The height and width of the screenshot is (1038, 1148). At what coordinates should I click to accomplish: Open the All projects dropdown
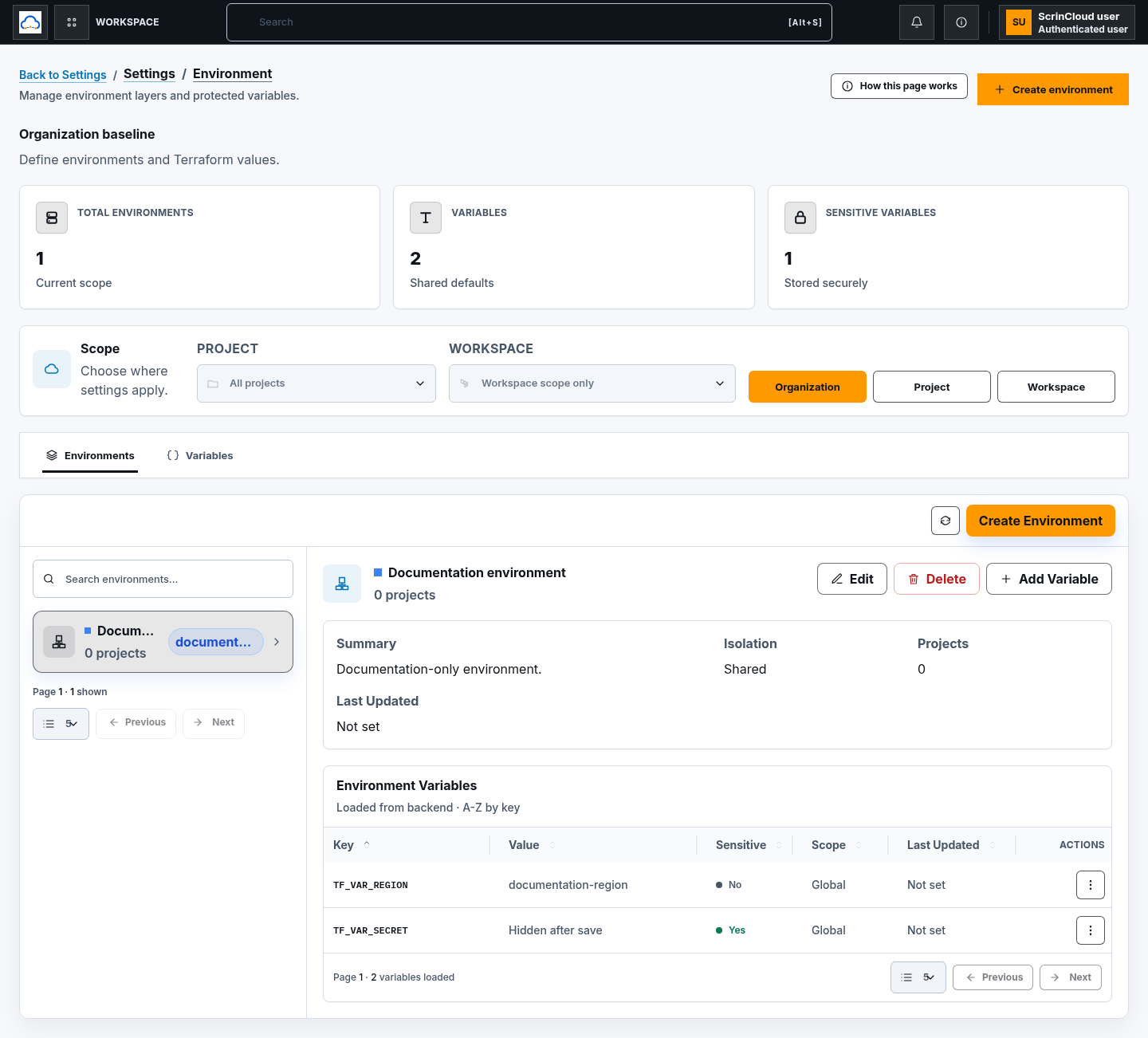click(316, 383)
